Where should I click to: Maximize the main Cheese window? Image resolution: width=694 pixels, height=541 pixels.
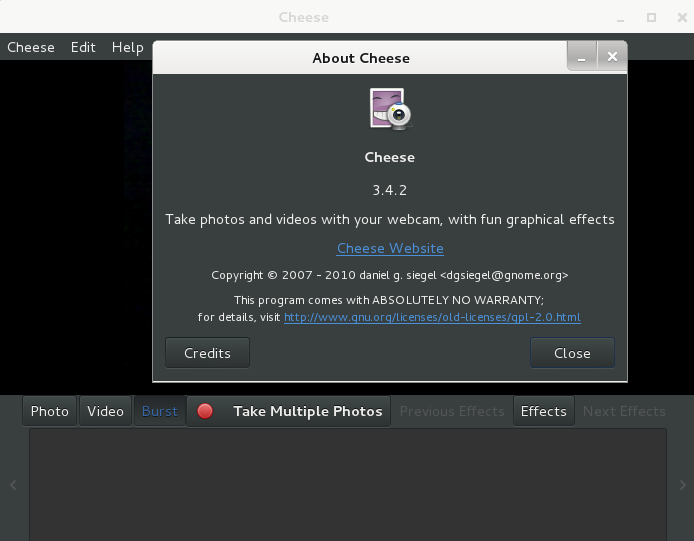[651, 18]
